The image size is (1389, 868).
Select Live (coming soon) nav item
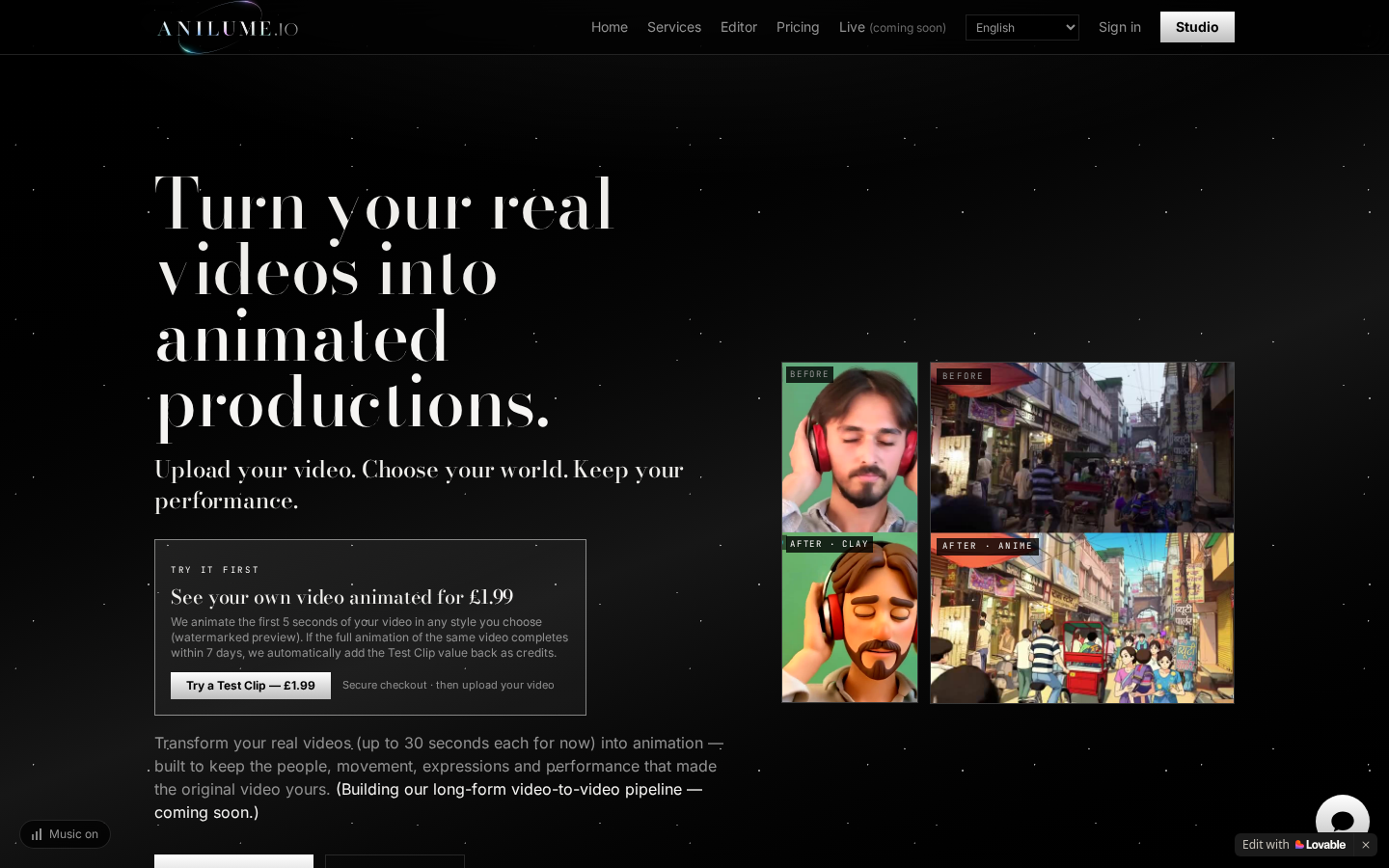[892, 27]
